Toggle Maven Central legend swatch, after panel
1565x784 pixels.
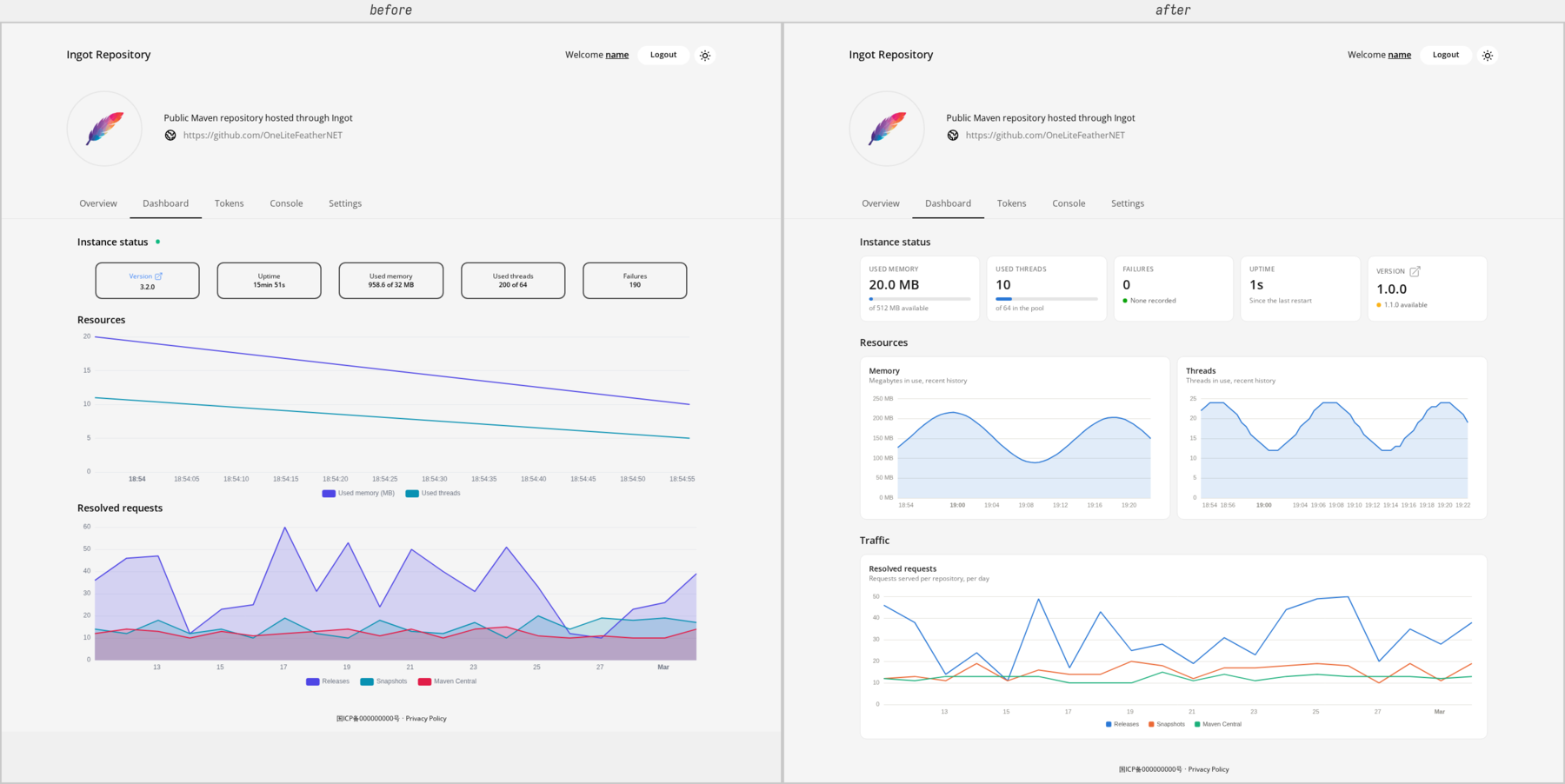(1197, 724)
